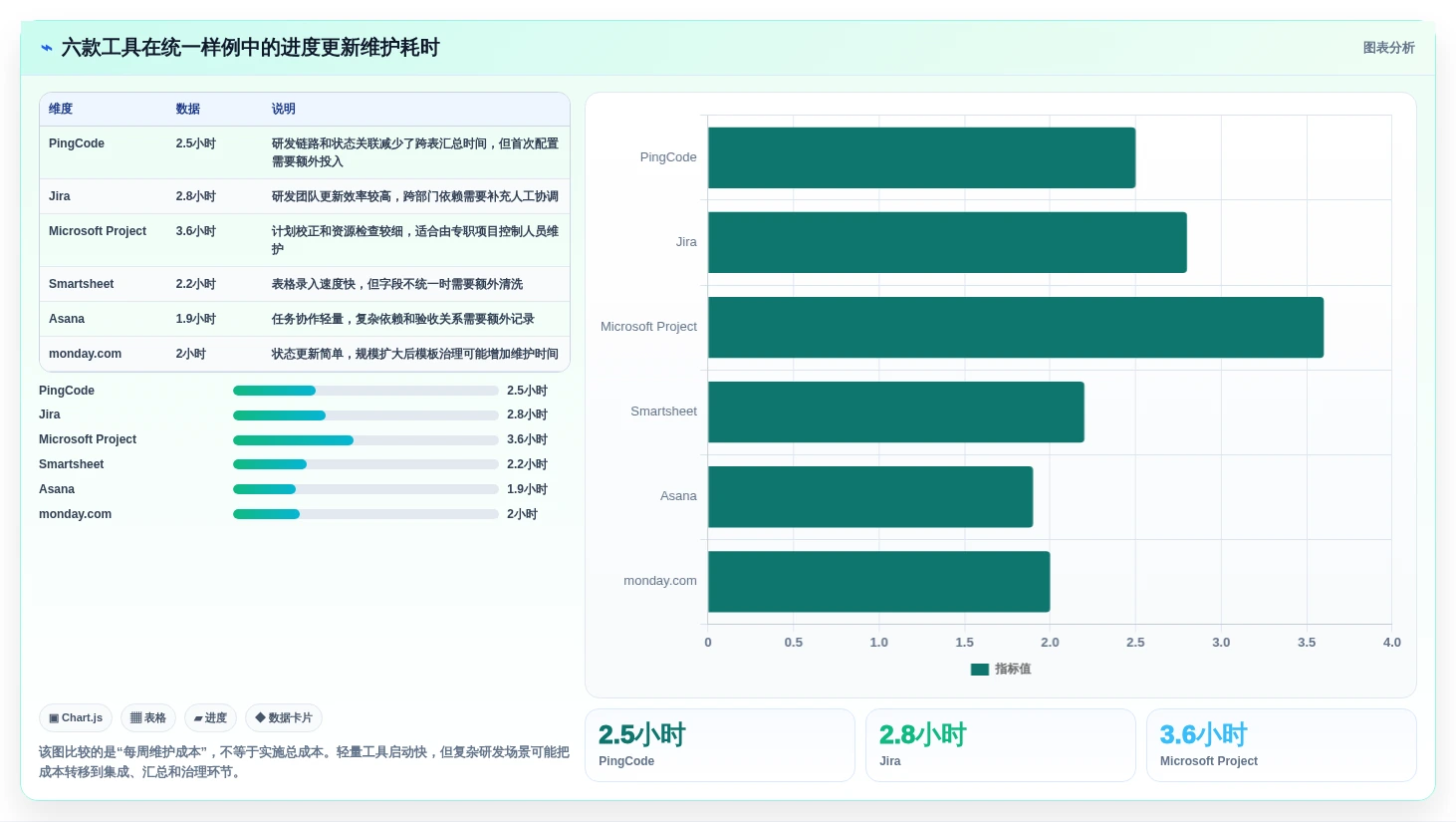Click the Asana table cell
The image size is (1456, 822).
pyautogui.click(x=67, y=319)
